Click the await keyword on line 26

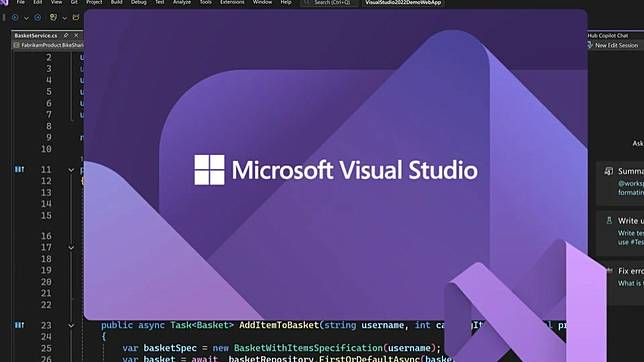[204, 359]
